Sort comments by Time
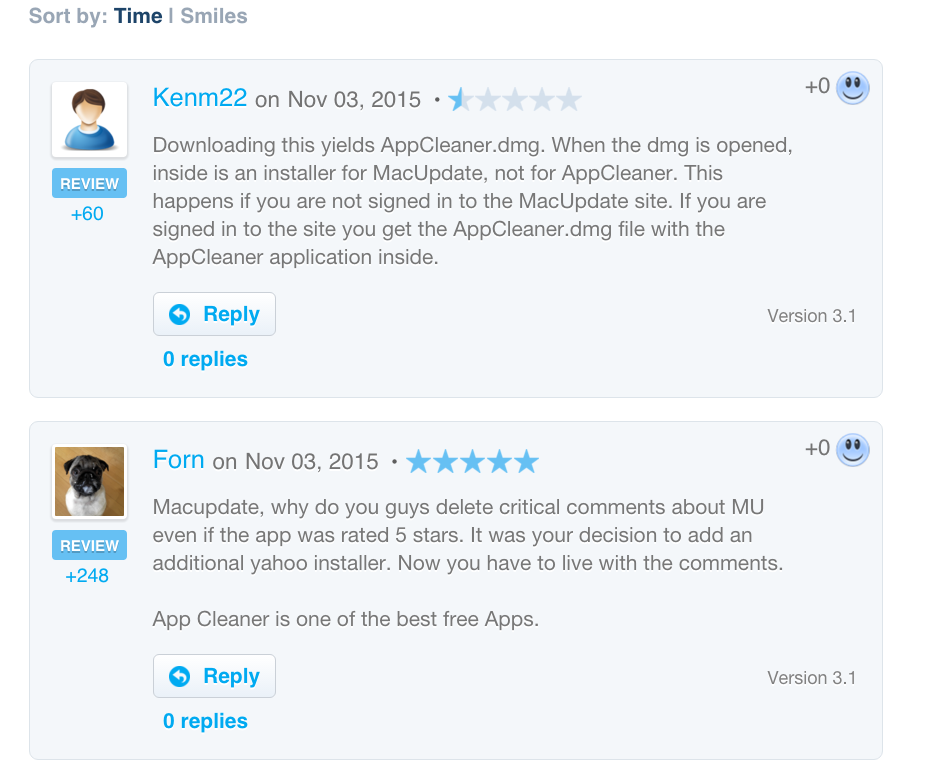The height and width of the screenshot is (777, 946). pos(138,16)
